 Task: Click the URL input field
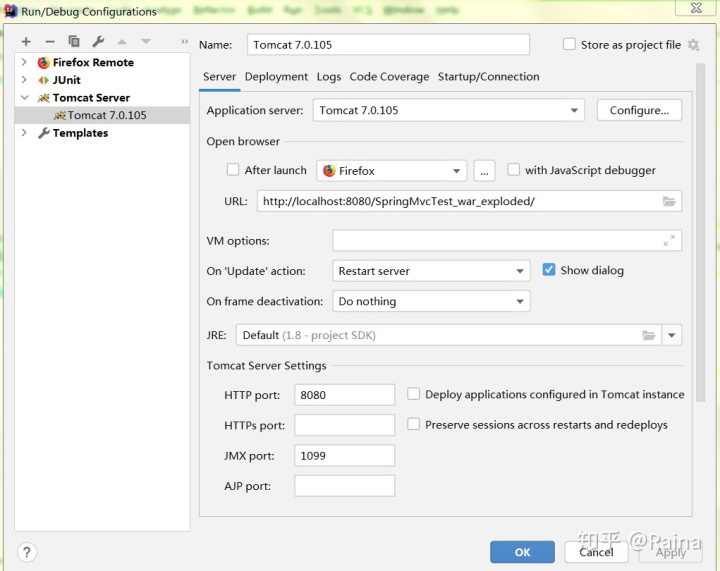click(469, 201)
